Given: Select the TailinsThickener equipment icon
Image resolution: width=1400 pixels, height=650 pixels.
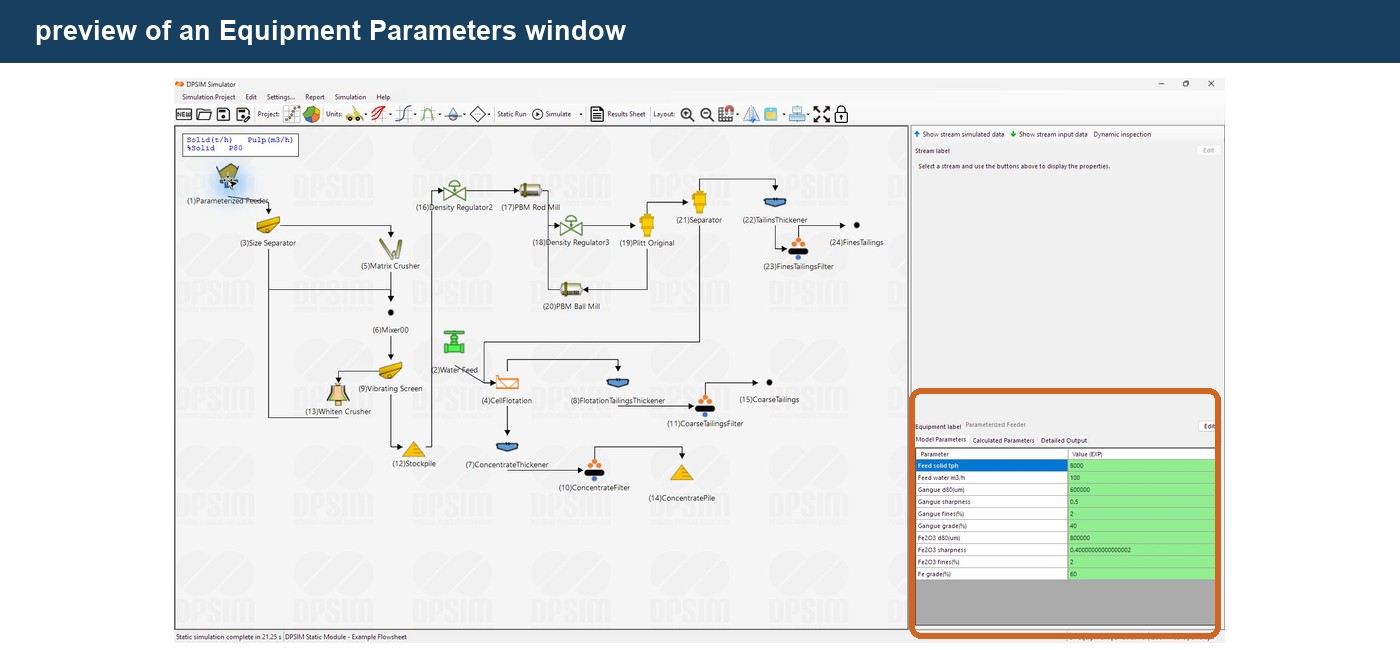Looking at the screenshot, I should (774, 203).
